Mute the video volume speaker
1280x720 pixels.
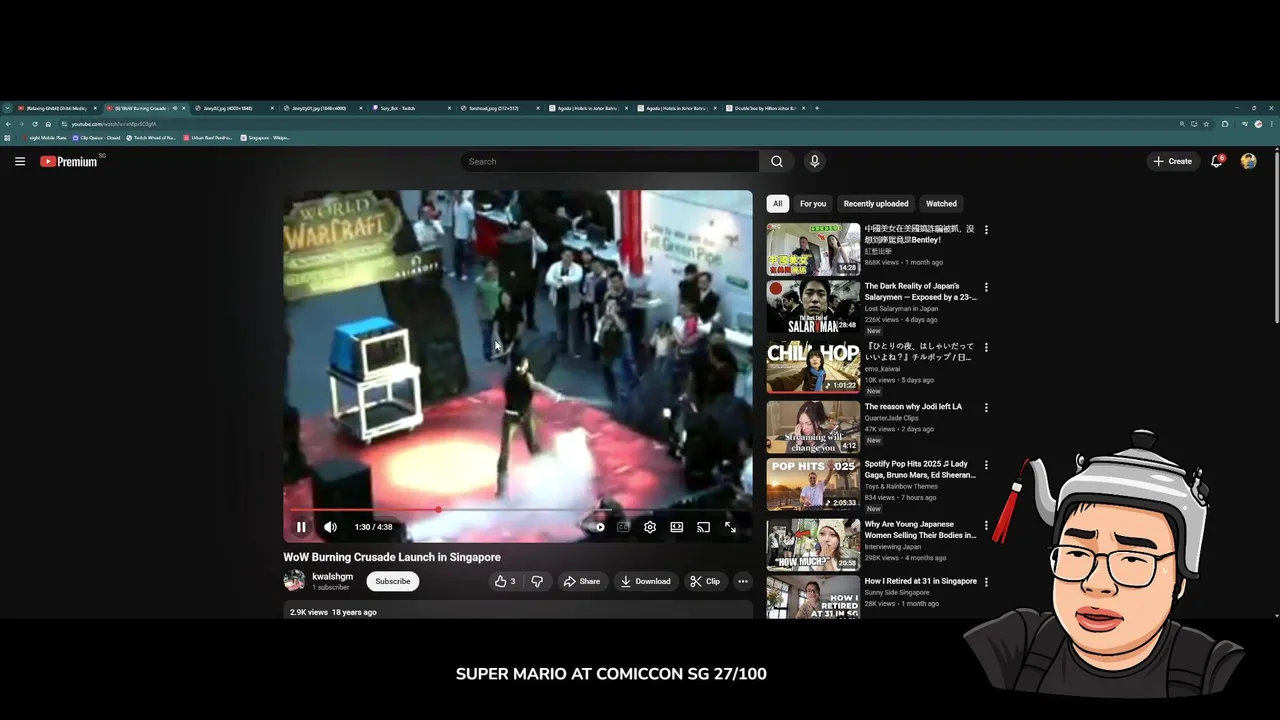330,527
